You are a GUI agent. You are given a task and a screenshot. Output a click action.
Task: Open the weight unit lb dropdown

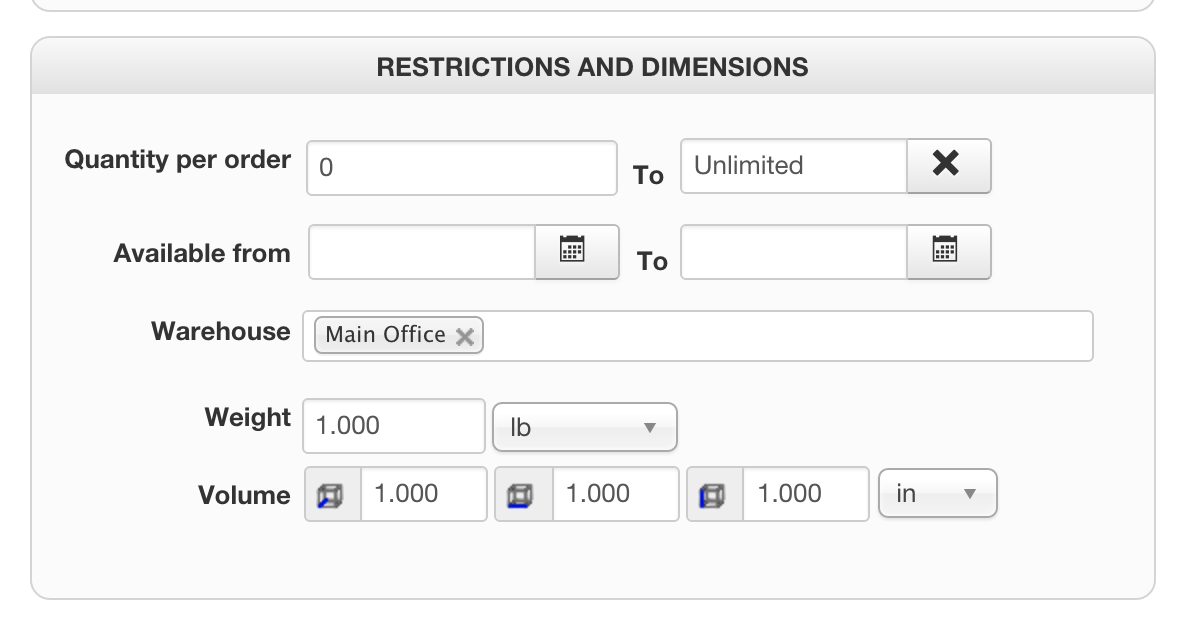coord(584,428)
